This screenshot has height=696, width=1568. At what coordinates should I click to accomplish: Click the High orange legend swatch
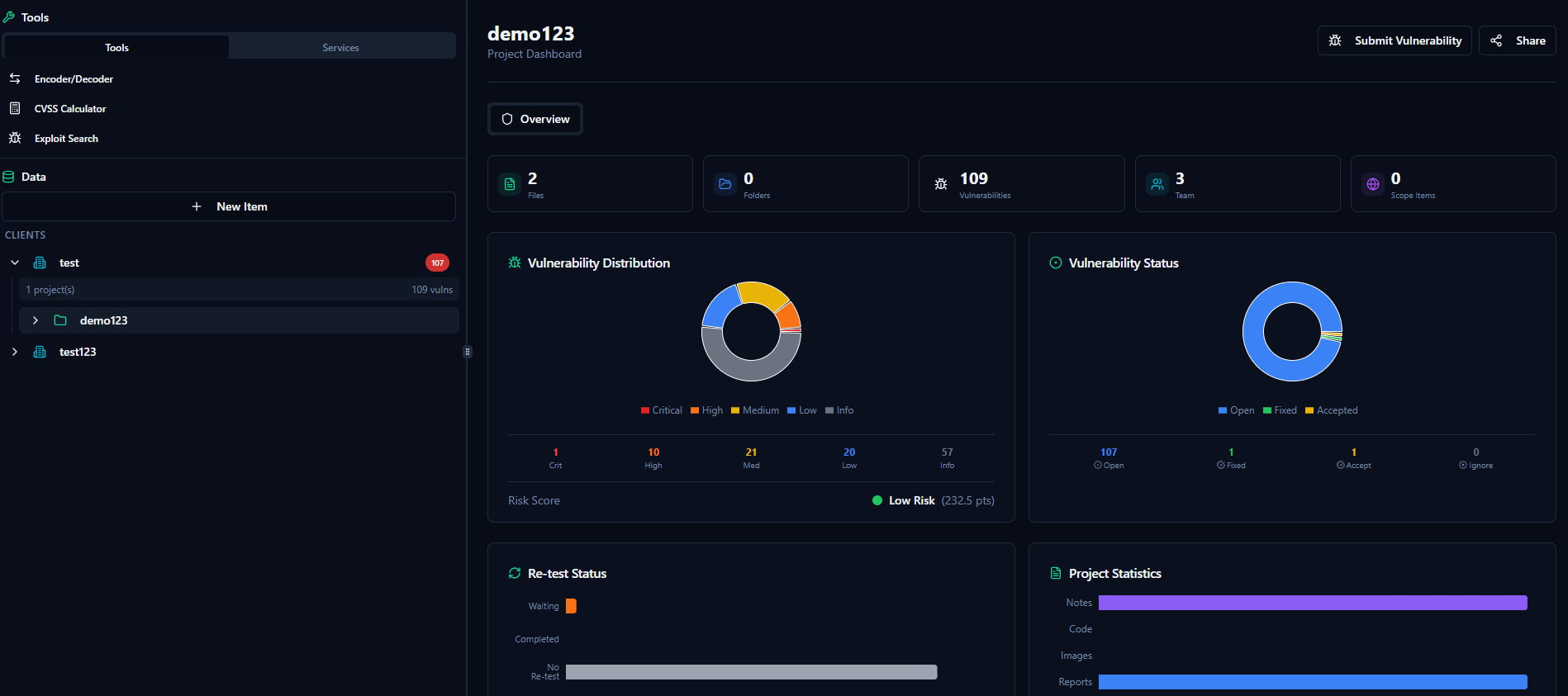(695, 410)
